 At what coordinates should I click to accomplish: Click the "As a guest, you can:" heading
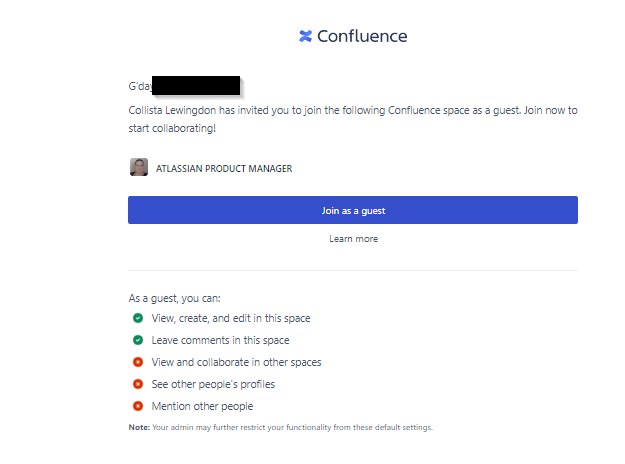pos(174,298)
